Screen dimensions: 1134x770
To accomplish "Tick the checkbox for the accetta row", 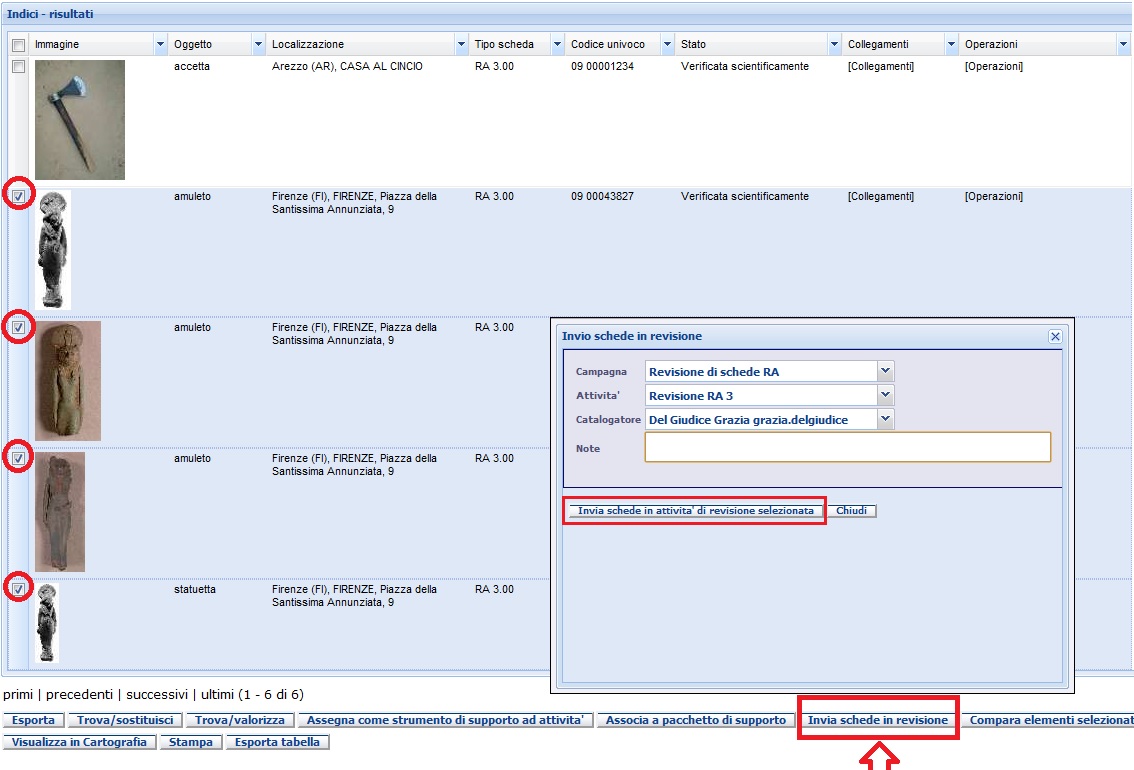I will click(x=18, y=66).
